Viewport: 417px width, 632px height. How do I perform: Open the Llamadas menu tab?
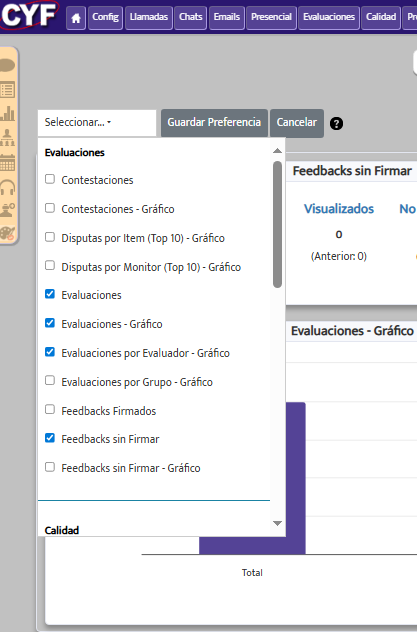coord(149,18)
